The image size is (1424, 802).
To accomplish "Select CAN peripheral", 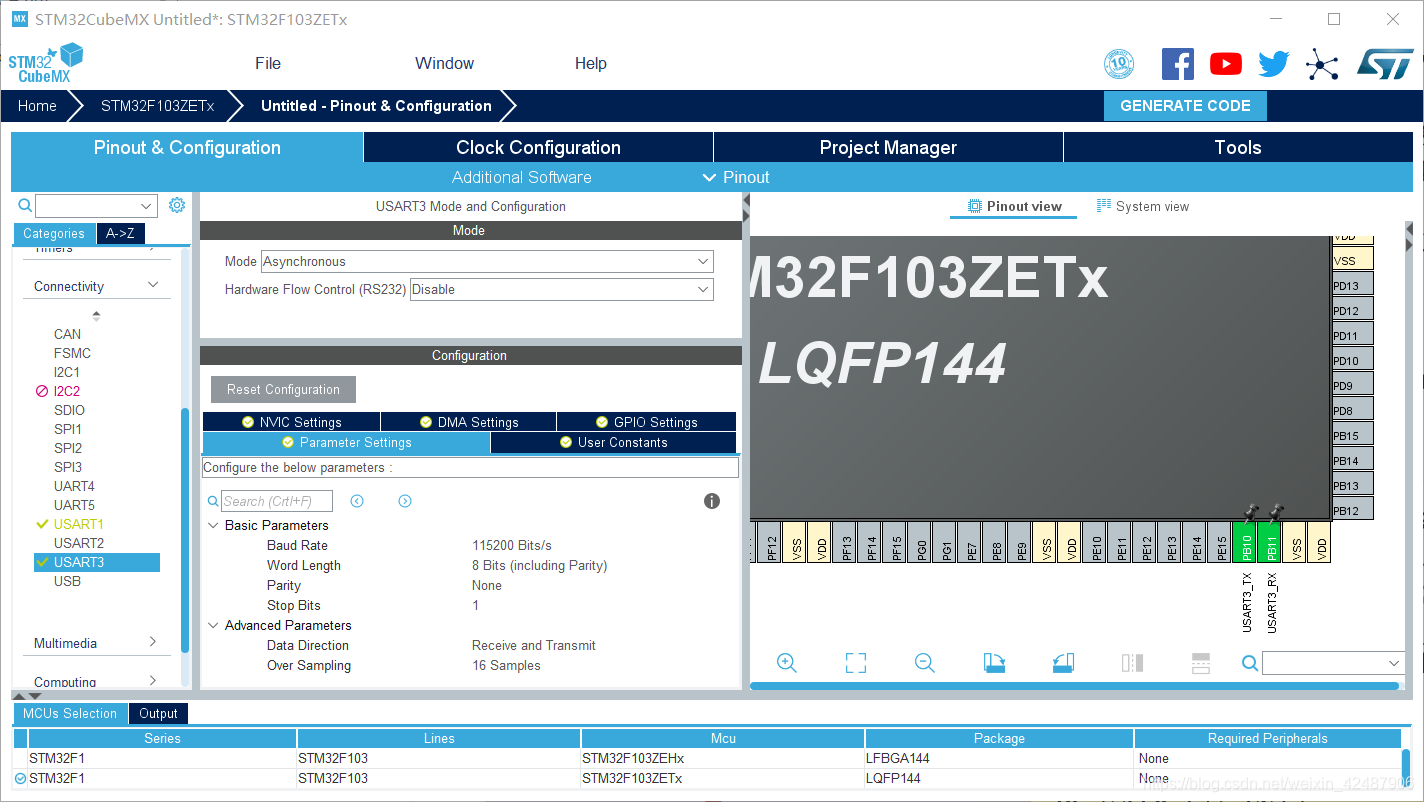I will [x=67, y=334].
